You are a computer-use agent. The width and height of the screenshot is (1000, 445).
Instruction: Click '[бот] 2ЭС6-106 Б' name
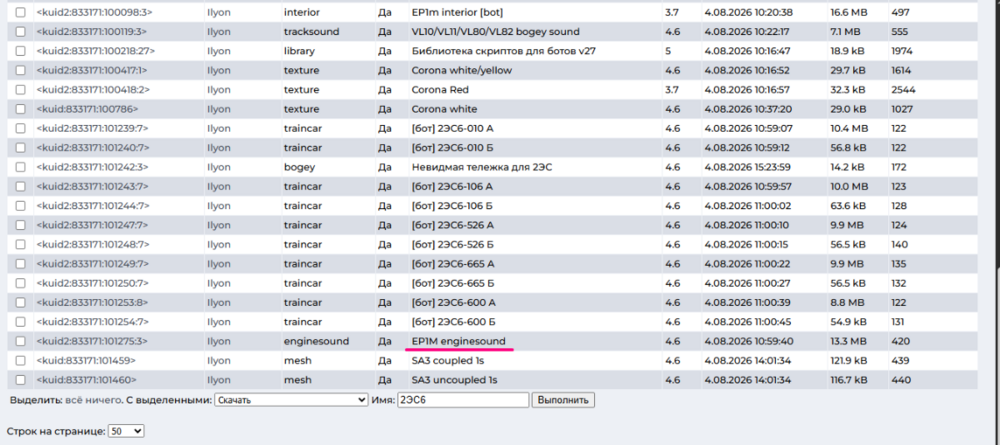click(453, 206)
